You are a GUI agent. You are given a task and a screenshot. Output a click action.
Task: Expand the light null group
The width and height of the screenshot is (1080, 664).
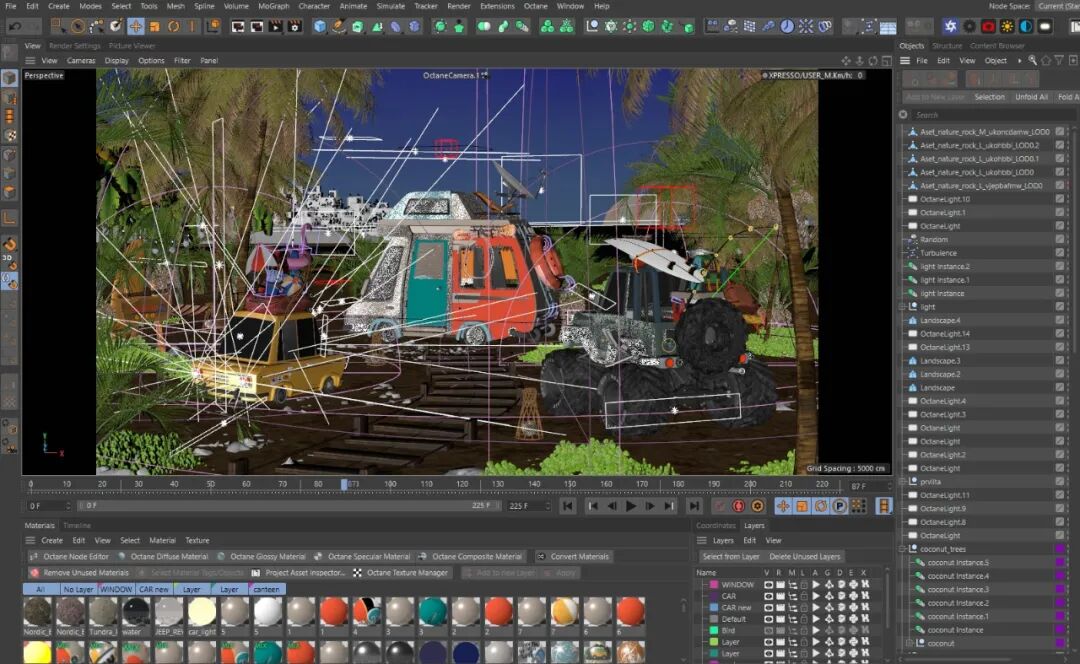902,307
